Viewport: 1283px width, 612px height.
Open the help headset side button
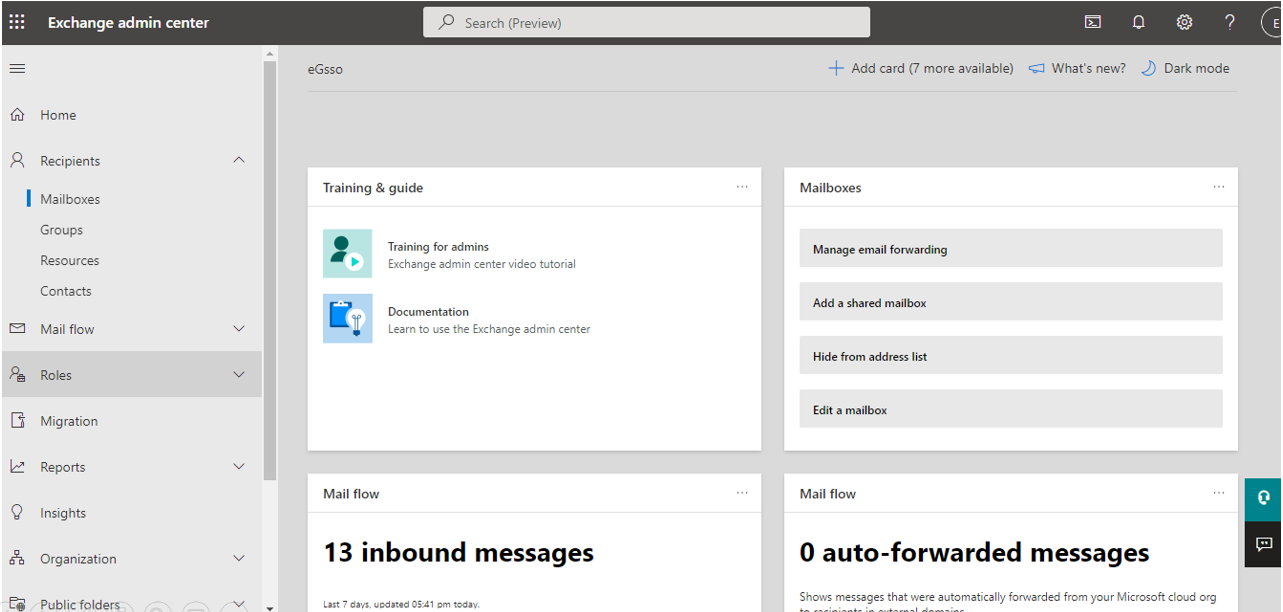click(1264, 497)
